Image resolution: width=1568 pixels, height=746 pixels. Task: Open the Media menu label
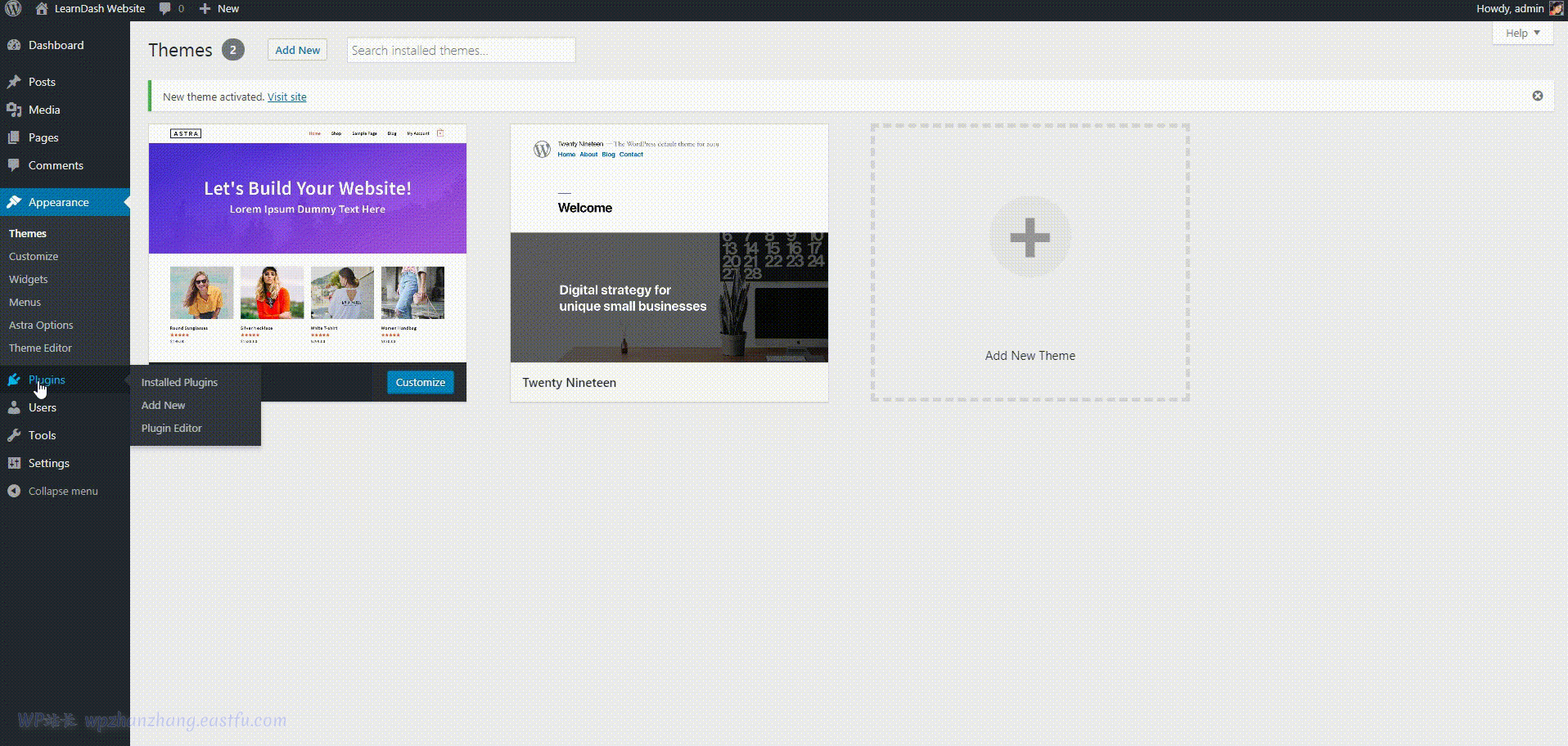click(x=44, y=110)
